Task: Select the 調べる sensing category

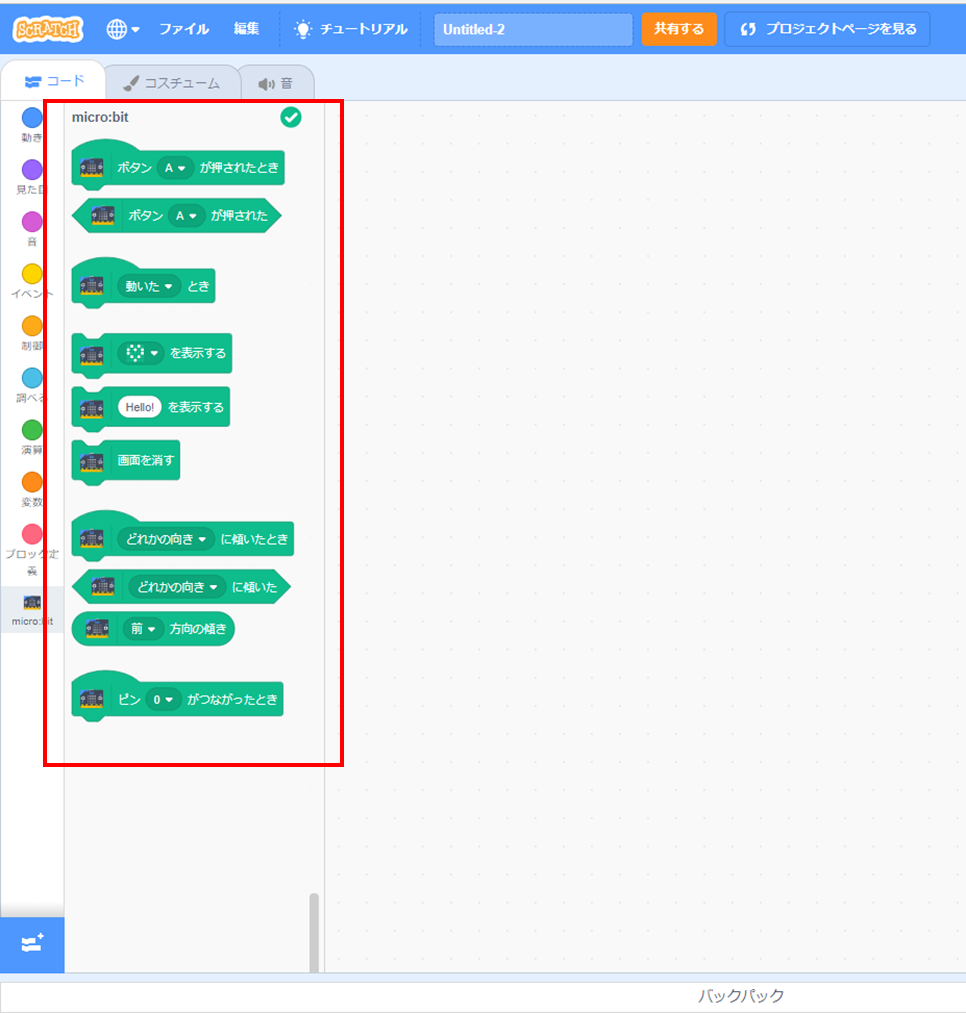Action: point(32,386)
